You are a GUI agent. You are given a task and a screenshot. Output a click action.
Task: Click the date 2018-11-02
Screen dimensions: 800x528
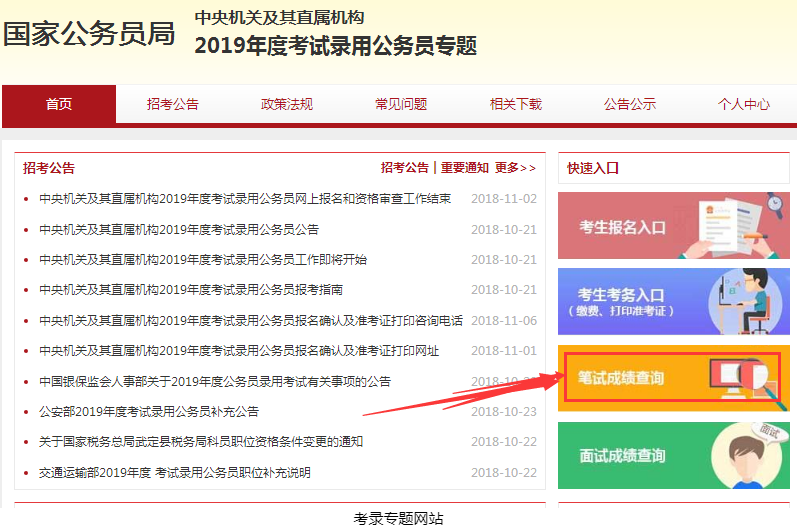(504, 198)
